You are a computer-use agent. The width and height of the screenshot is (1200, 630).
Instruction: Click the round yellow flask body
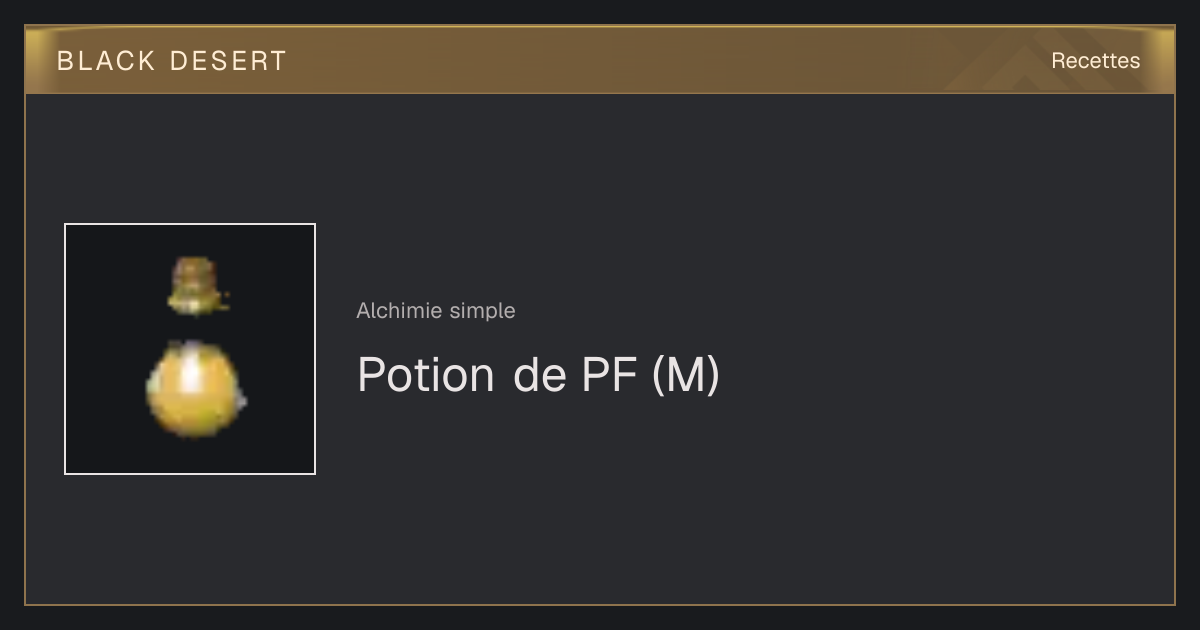195,389
